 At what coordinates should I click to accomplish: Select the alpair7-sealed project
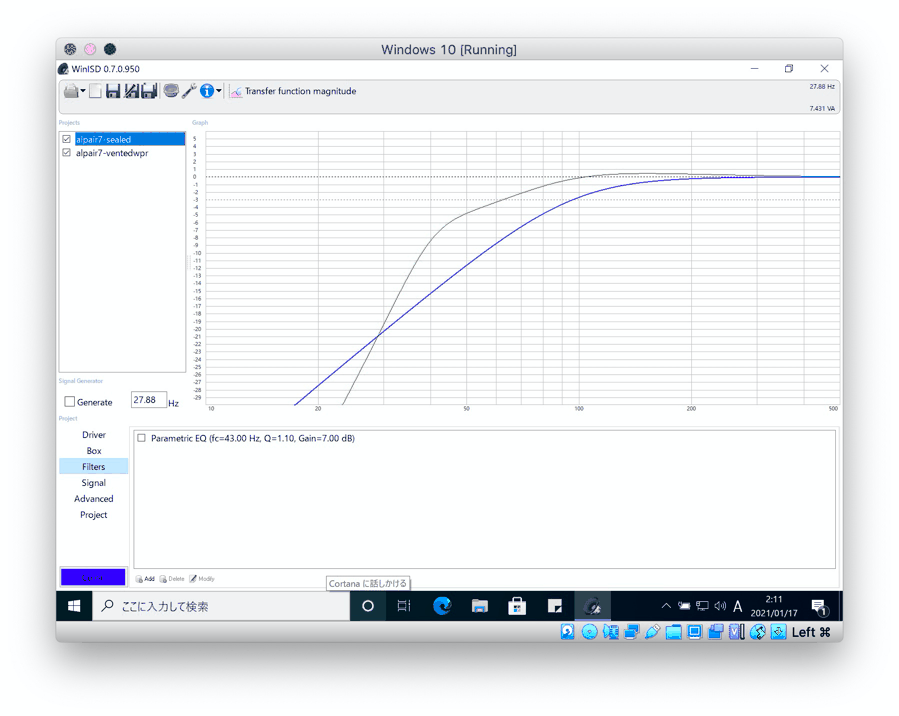coord(130,139)
